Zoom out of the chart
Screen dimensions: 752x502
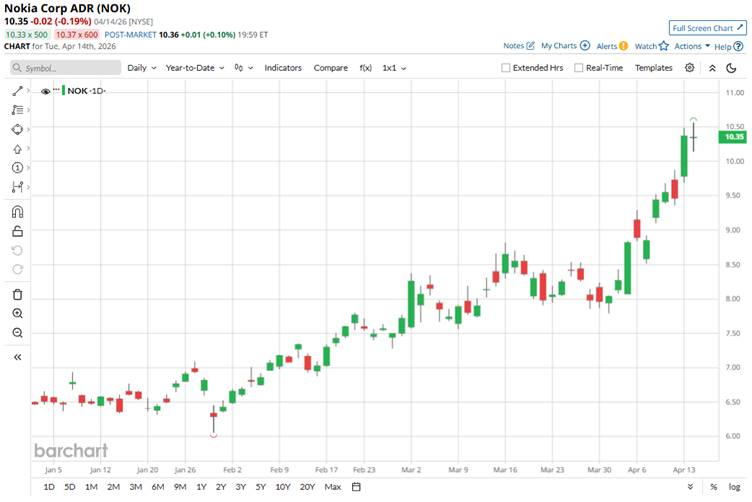[x=17, y=332]
